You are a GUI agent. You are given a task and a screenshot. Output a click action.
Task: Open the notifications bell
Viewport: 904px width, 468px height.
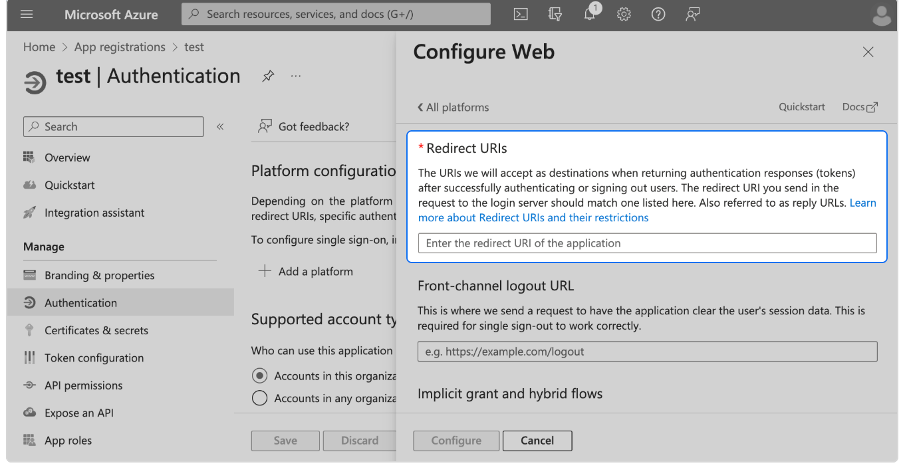click(590, 15)
